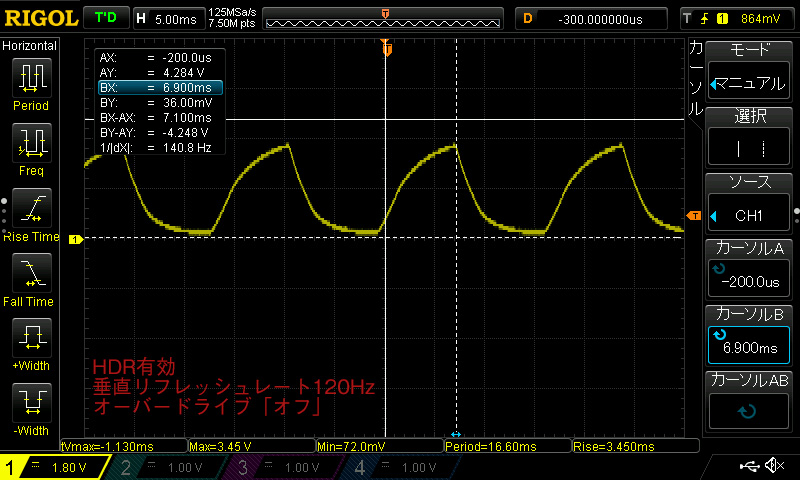Viewport: 800px width, 480px height.
Task: Click the T'D trigger status indicator
Action: tap(106, 18)
